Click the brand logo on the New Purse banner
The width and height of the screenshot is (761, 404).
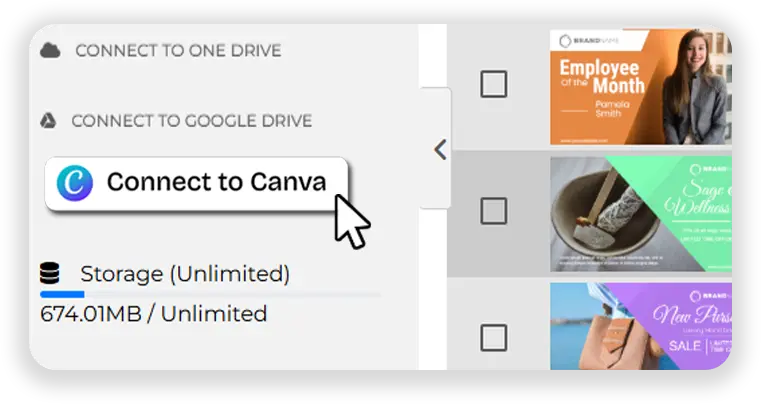[710, 296]
